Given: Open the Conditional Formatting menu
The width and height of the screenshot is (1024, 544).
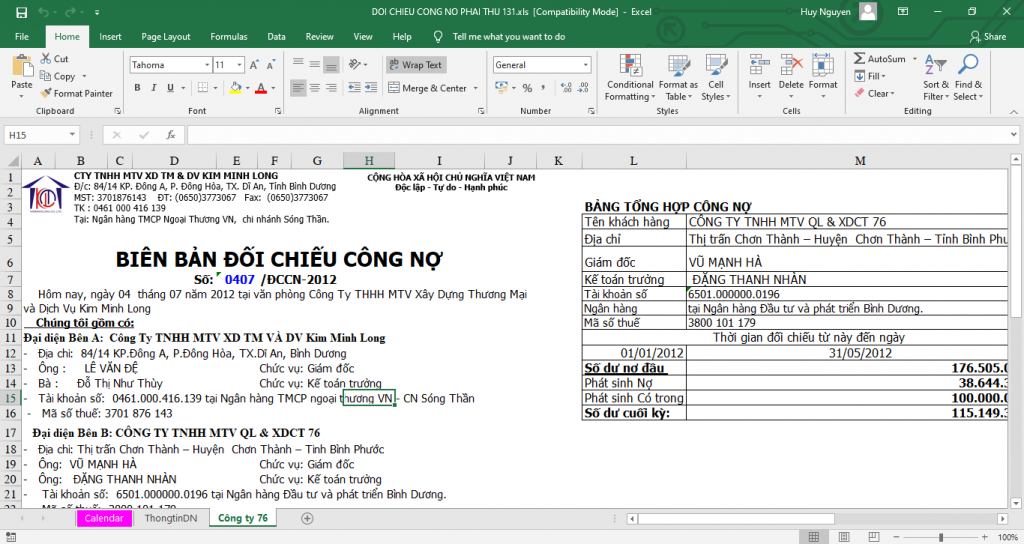Looking at the screenshot, I should (x=630, y=77).
